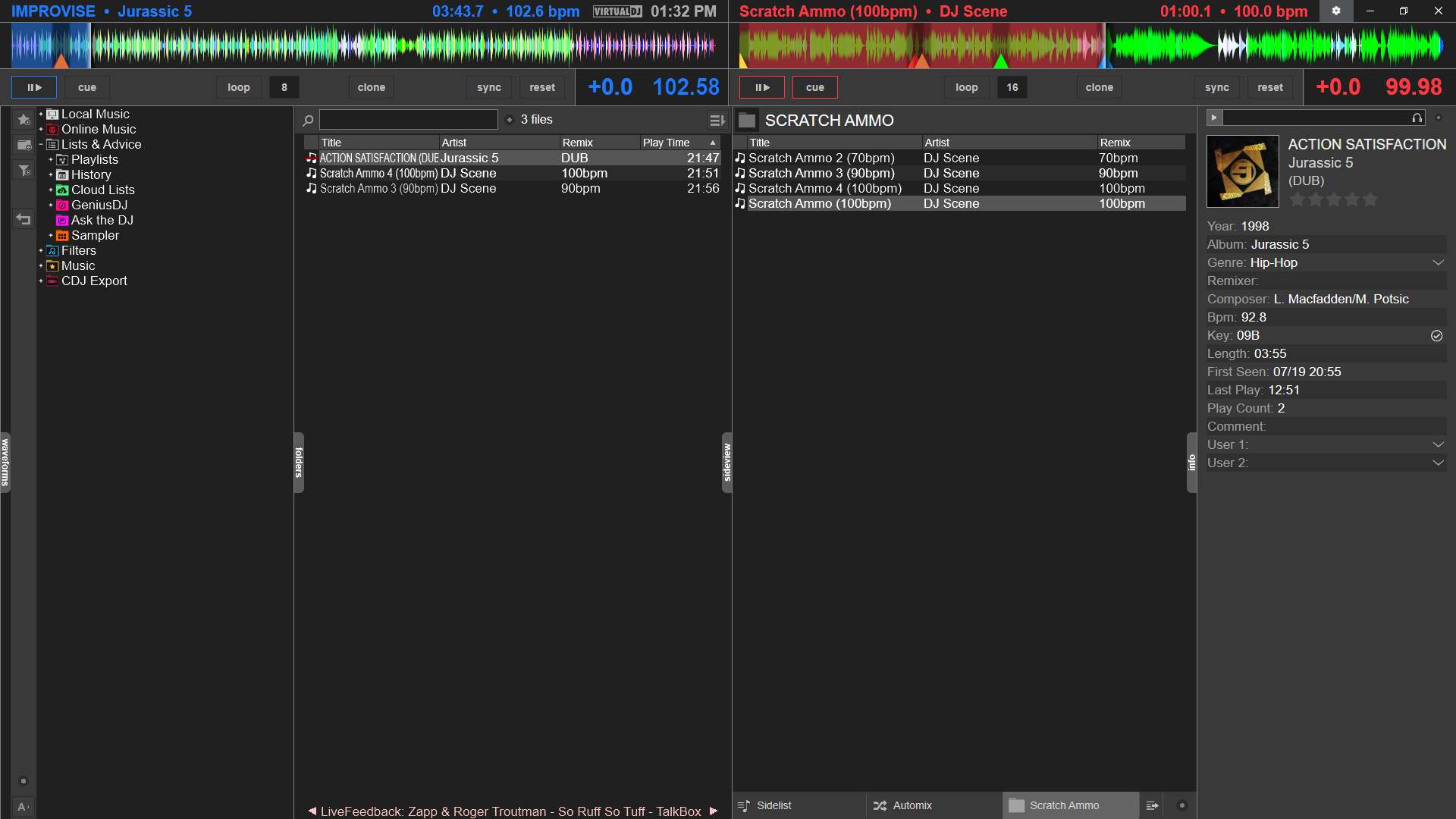Screen dimensions: 1456x819
Task: Select the Scratch Ammo 2 (70bpm) track row
Action: click(x=959, y=158)
